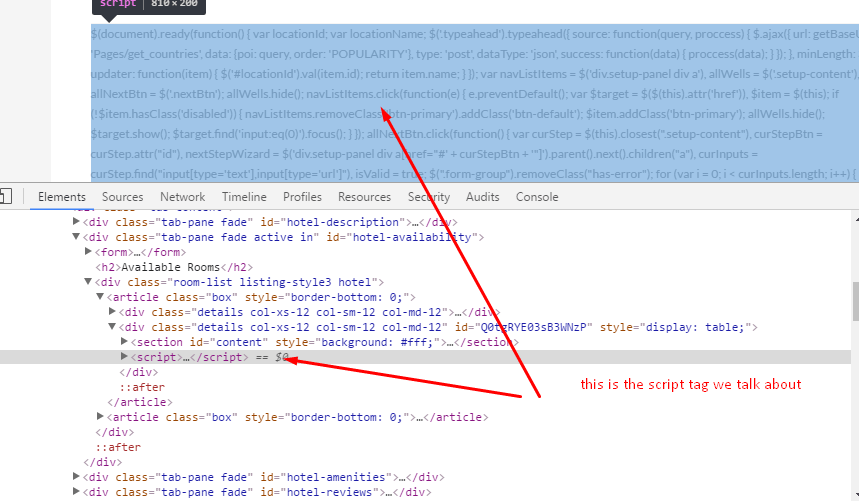Expand the form element node
The image size is (859, 501).
click(x=88, y=251)
